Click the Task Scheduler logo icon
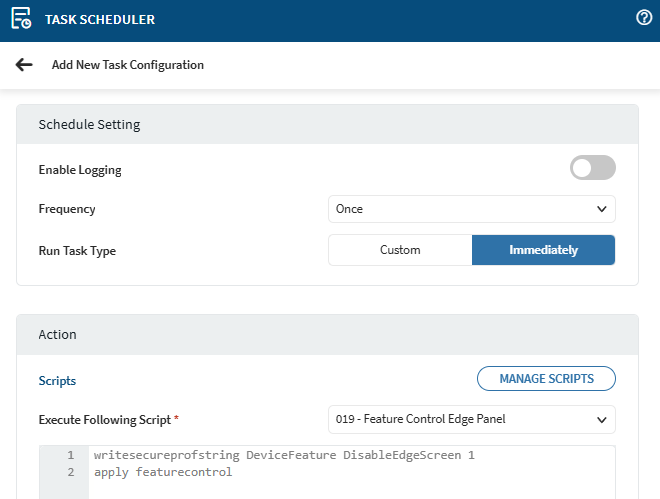 tap(21, 19)
